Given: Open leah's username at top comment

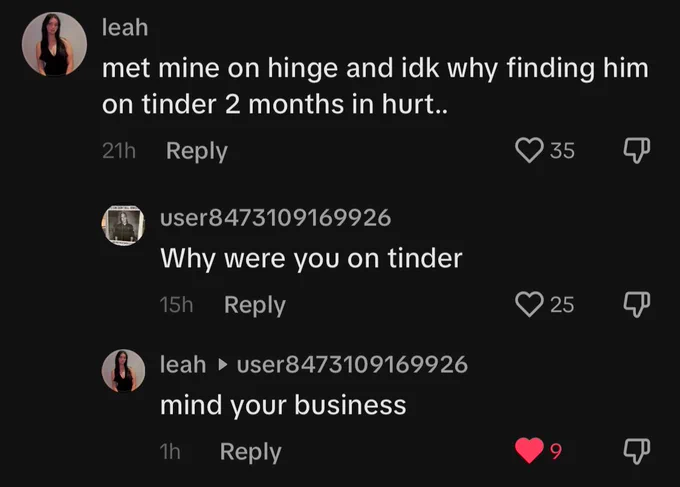Looking at the screenshot, I should [125, 27].
